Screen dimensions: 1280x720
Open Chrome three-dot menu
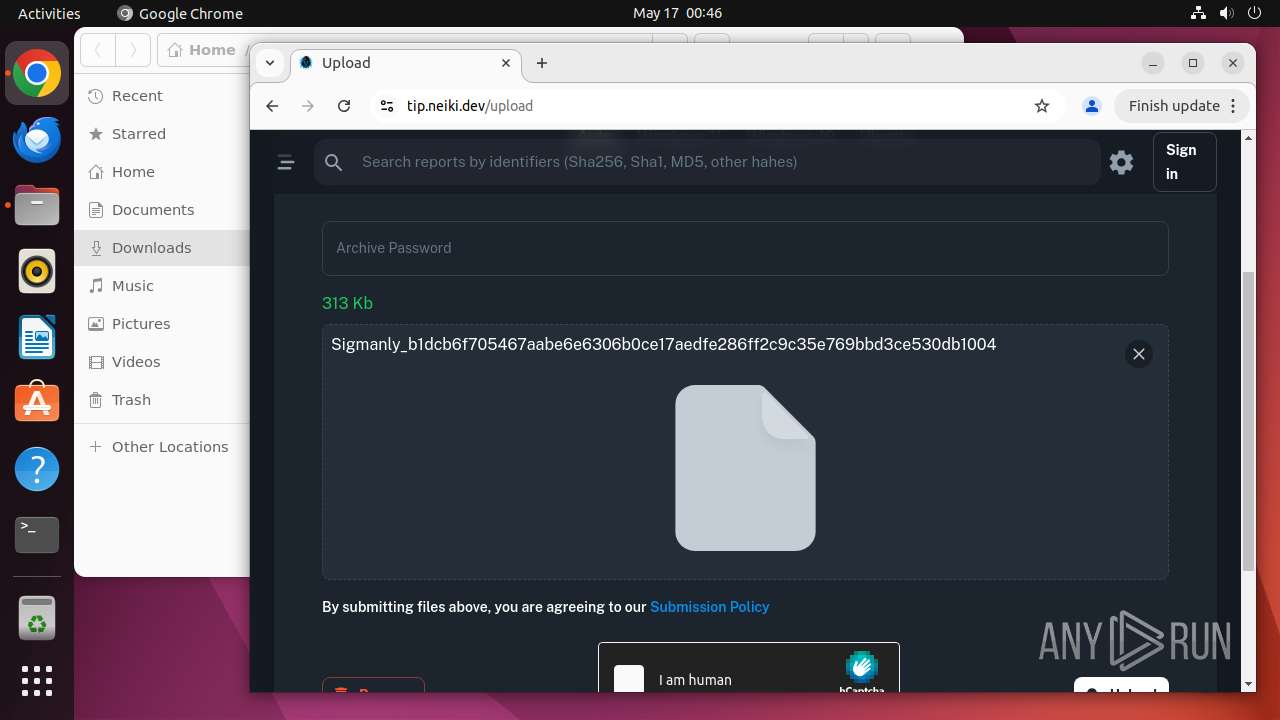[1234, 106]
